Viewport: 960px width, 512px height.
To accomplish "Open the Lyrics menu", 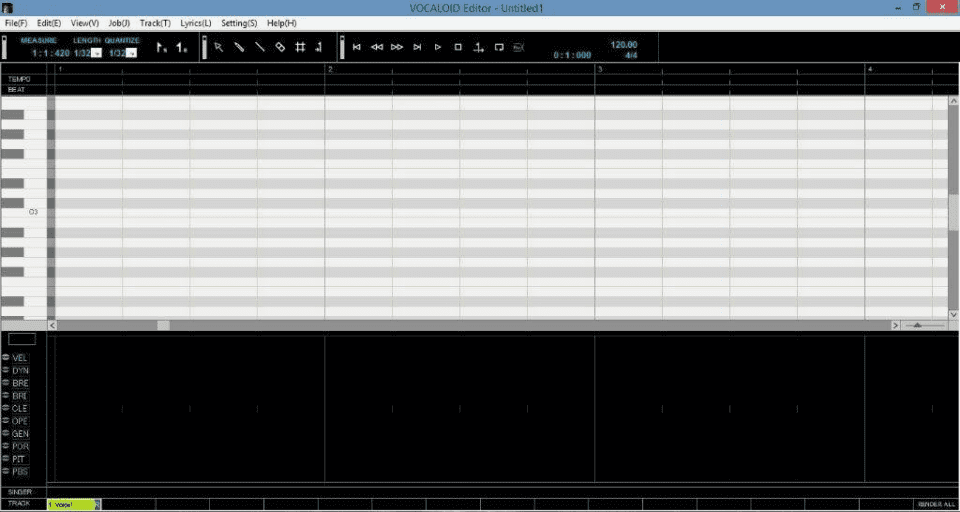I will tap(196, 23).
